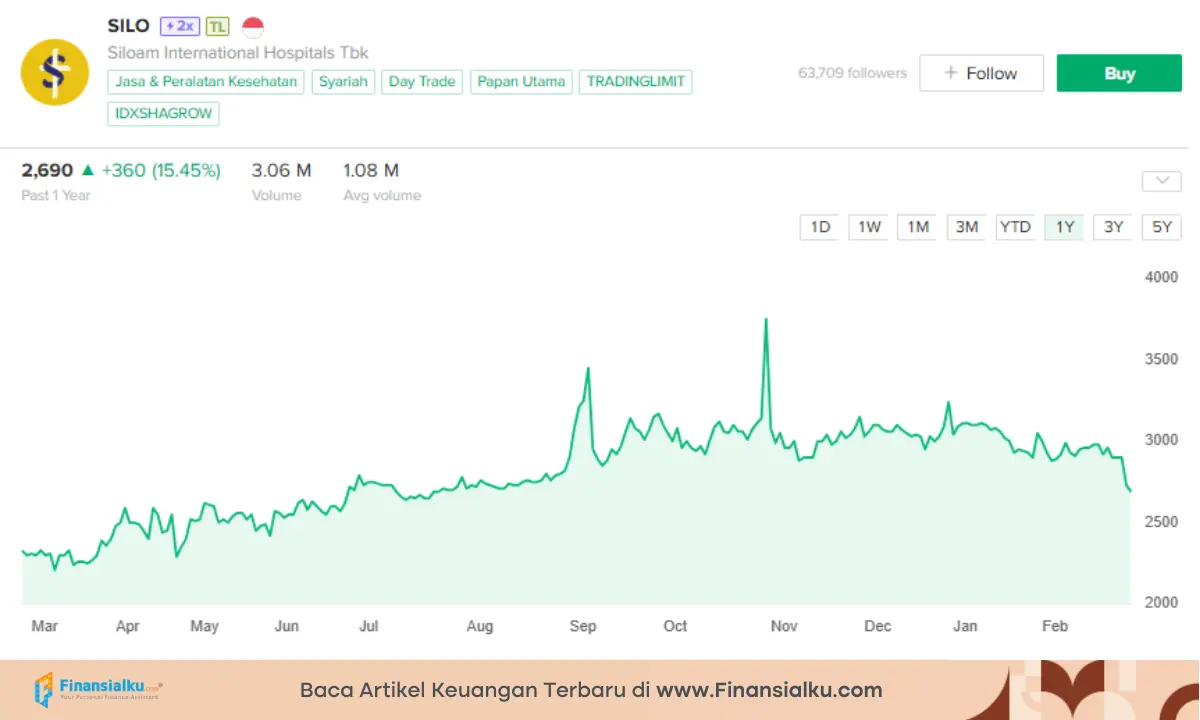Select the 3M time range

966,227
